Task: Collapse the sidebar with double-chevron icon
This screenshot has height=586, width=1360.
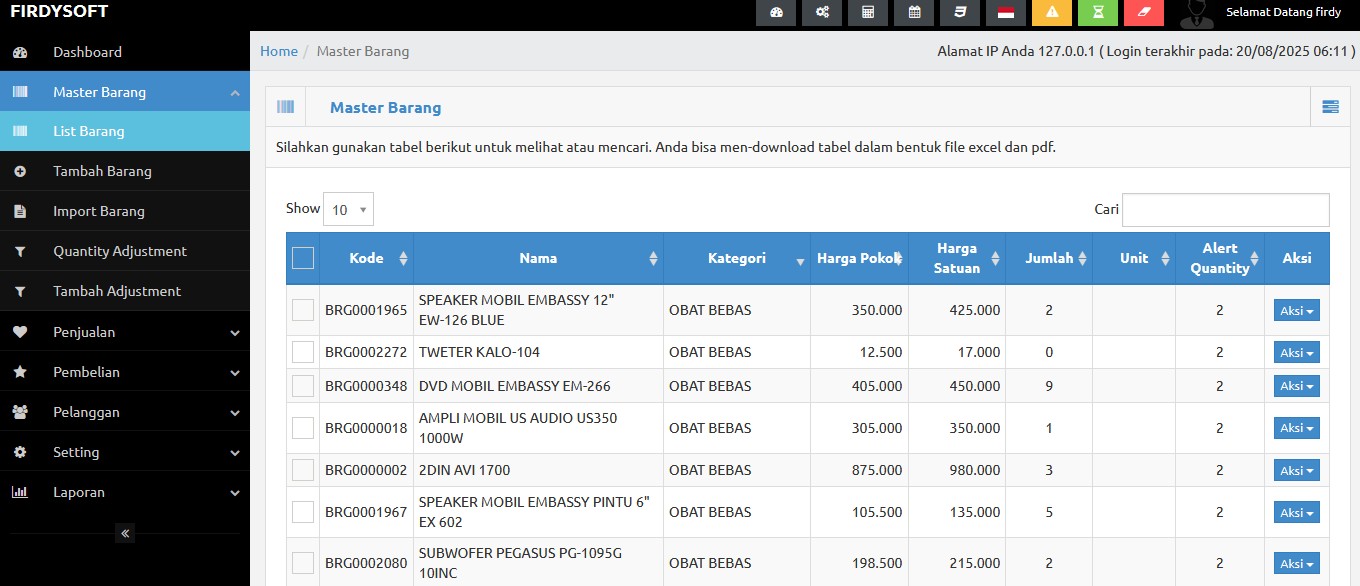Action: [x=125, y=533]
